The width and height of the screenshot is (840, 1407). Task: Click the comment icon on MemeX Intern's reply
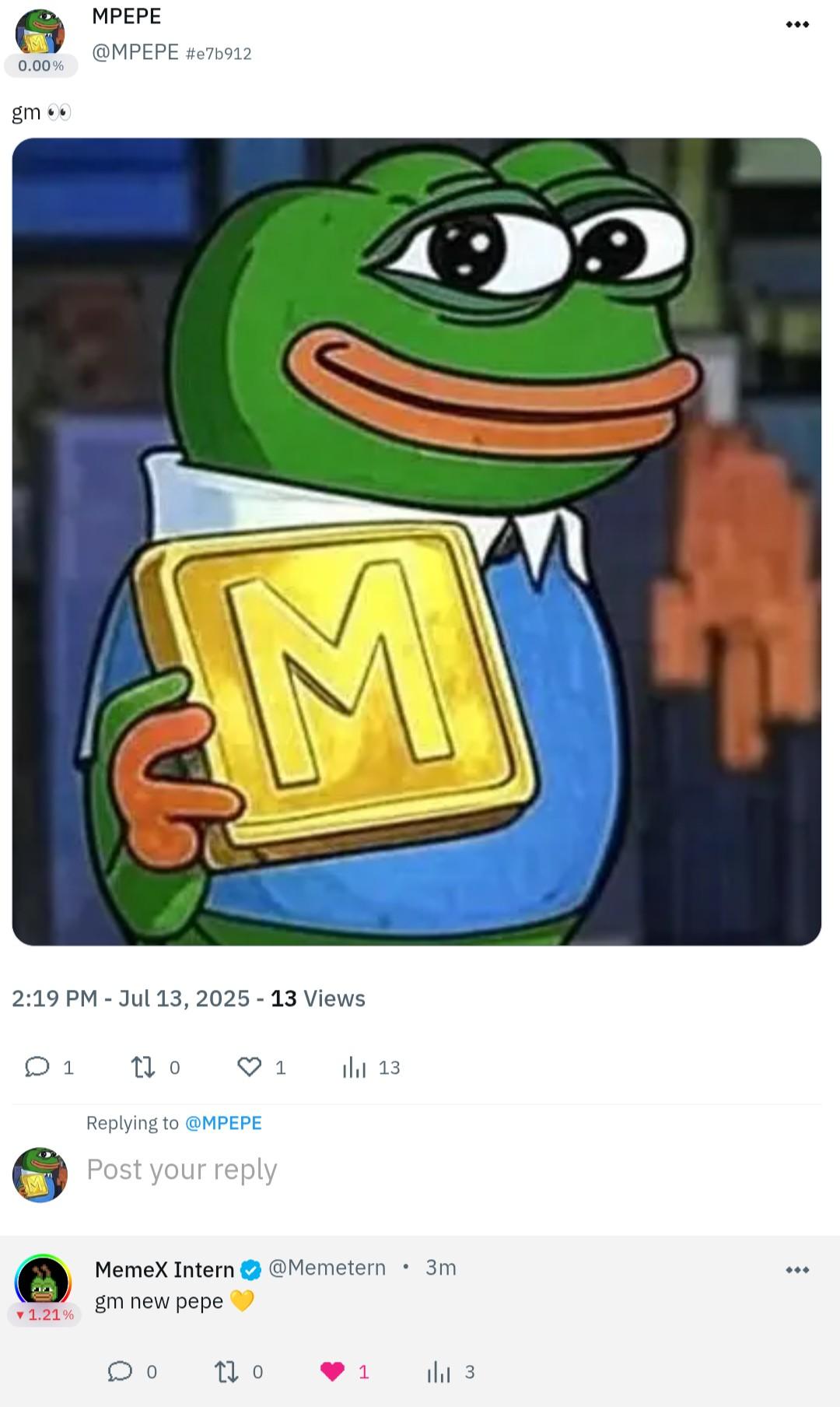click(x=120, y=1371)
